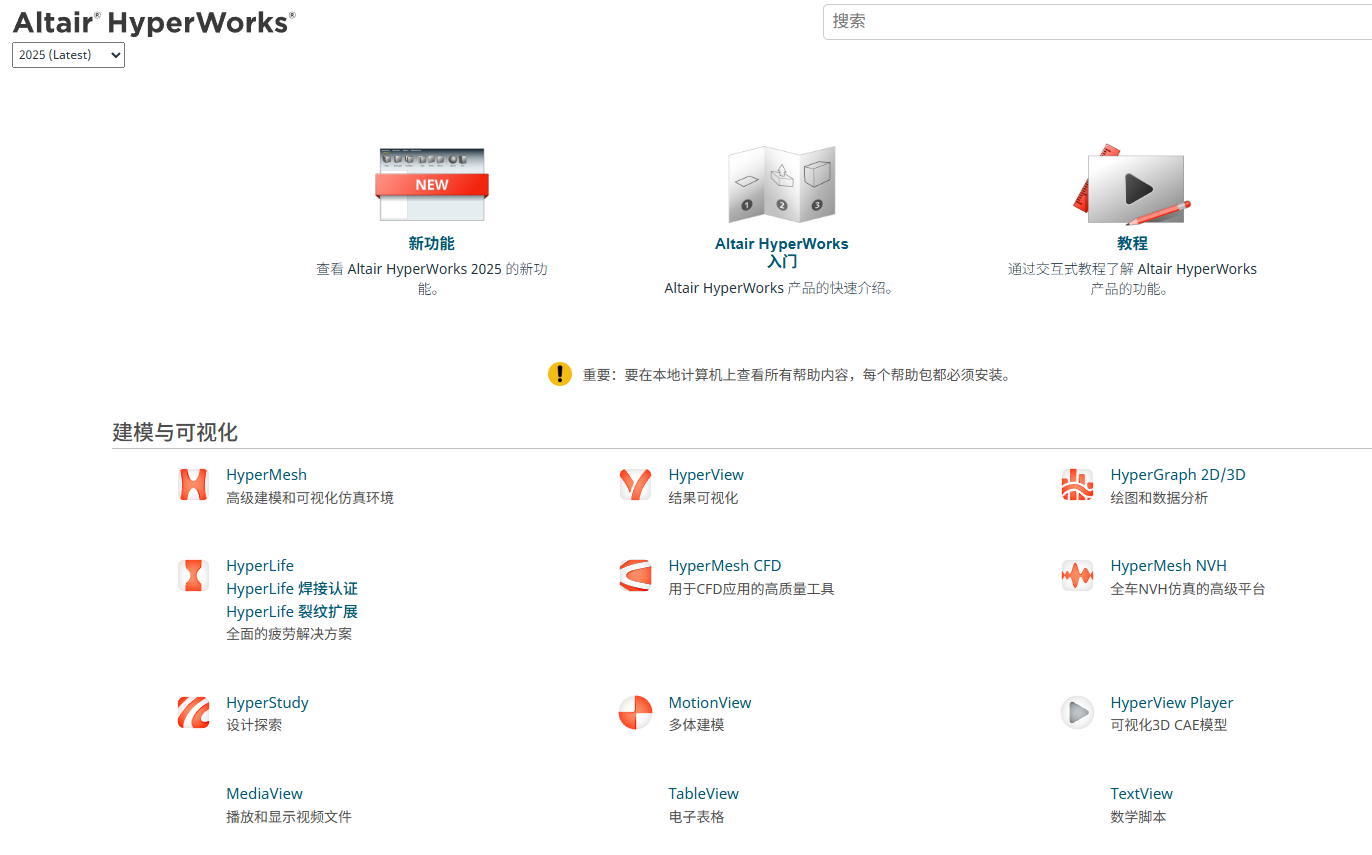
Task: Open HyperMesh via its red H icon
Action: point(193,484)
